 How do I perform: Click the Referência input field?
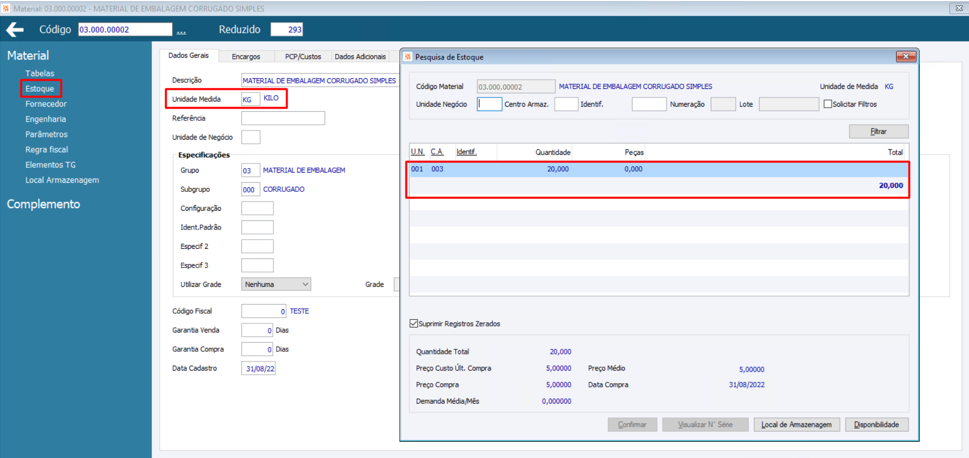(x=283, y=118)
